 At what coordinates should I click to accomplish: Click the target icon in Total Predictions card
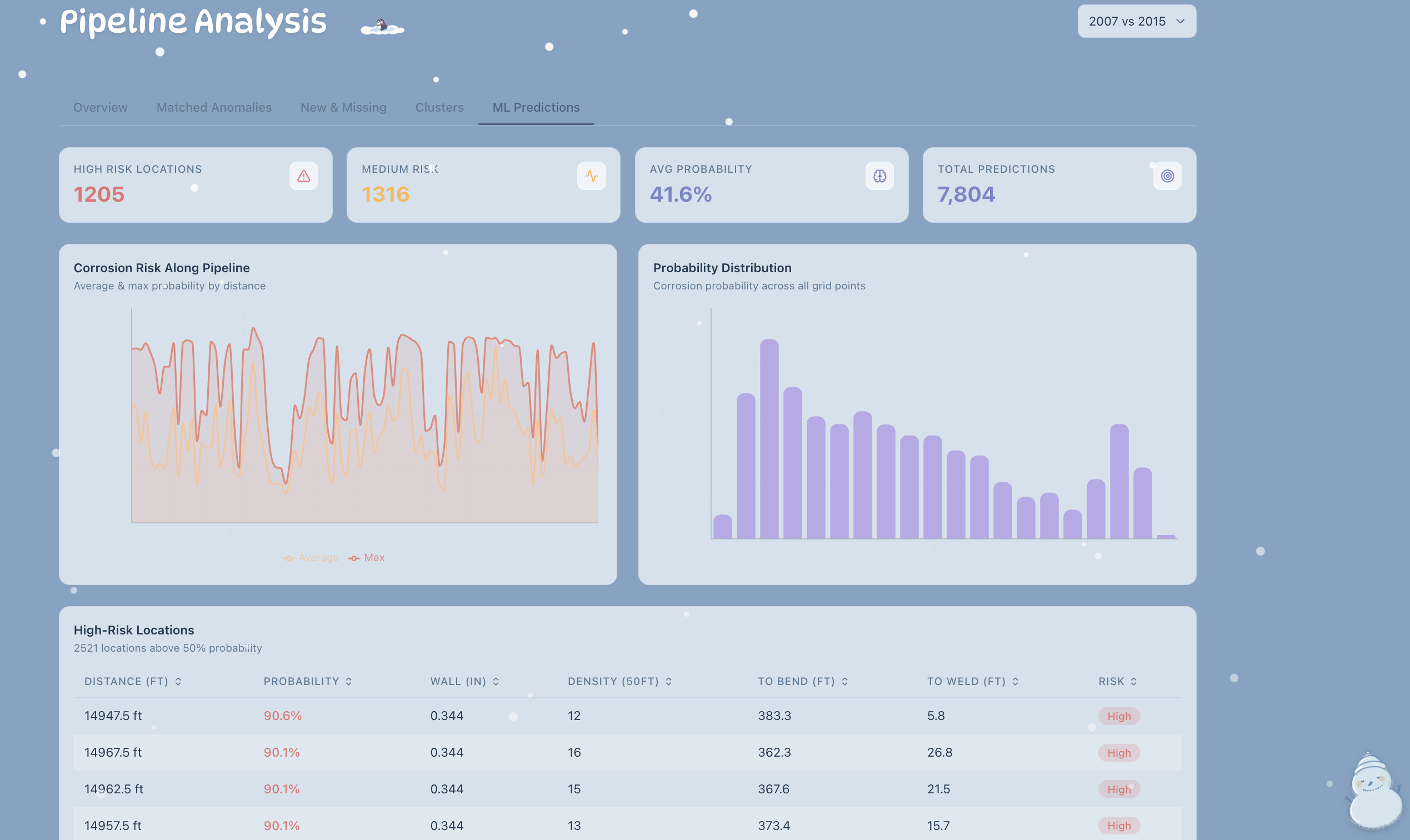point(1167,176)
